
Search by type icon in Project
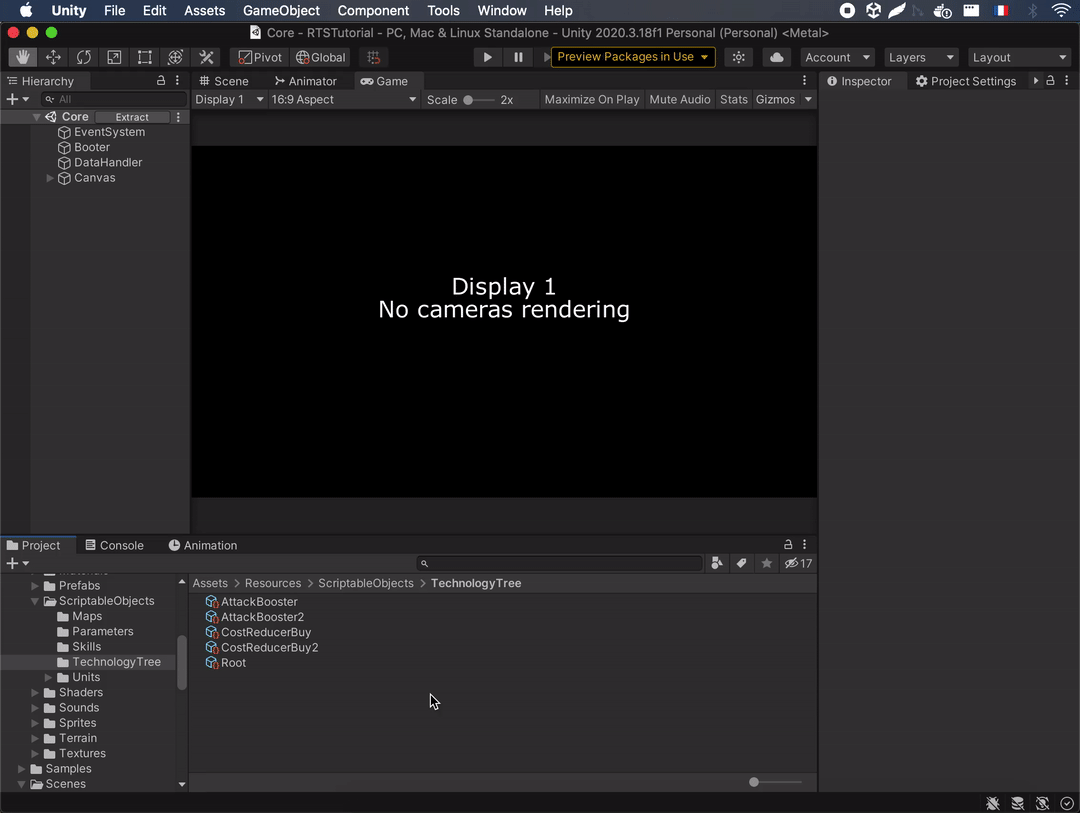click(717, 563)
